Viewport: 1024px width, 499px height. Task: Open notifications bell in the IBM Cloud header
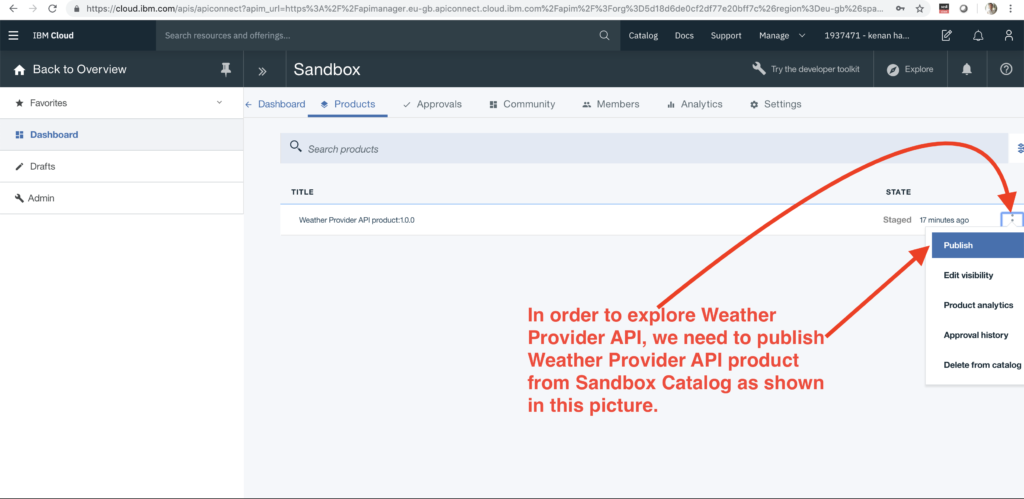point(978,35)
